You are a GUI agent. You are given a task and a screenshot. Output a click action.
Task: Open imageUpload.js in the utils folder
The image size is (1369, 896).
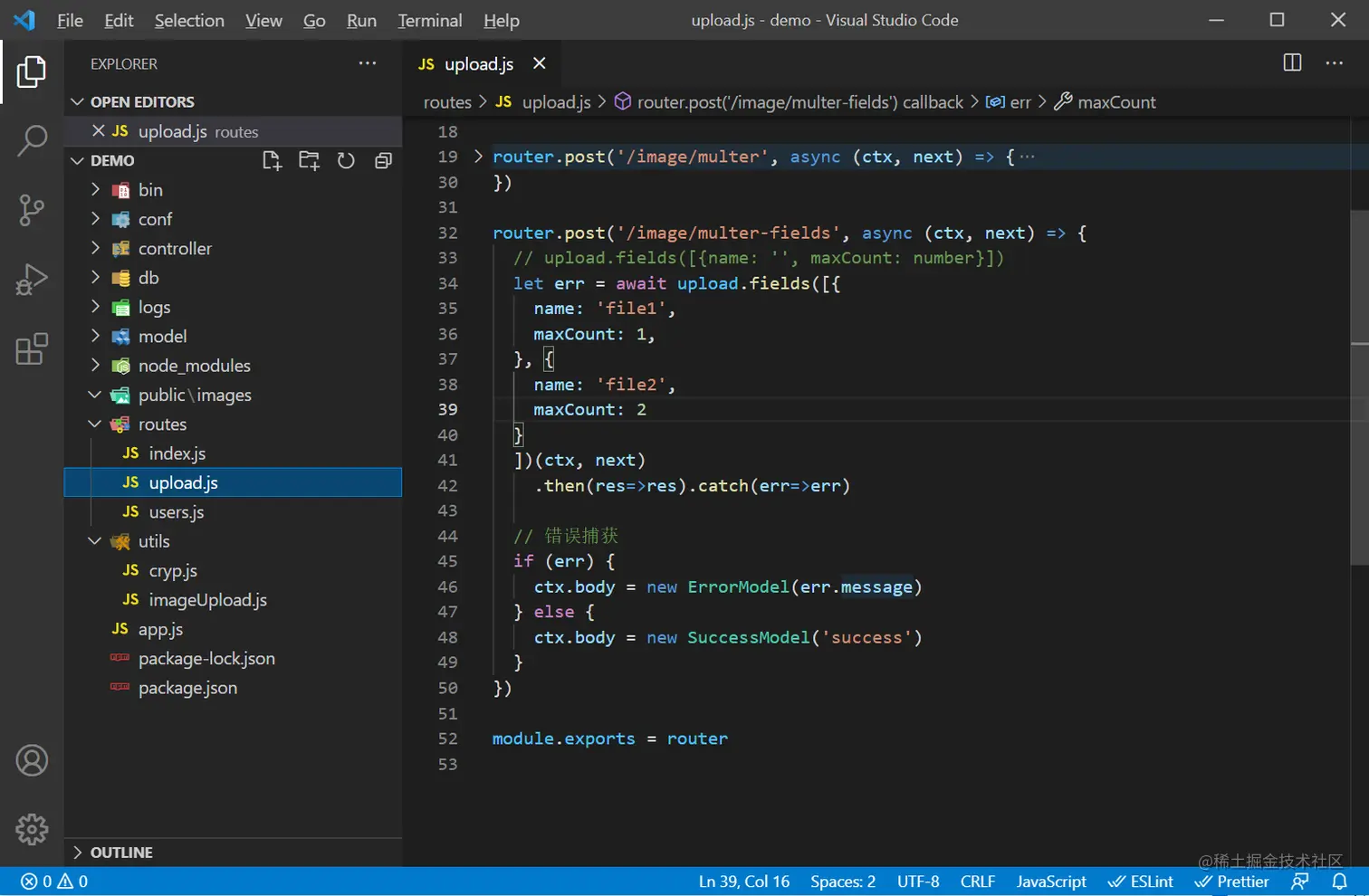tap(207, 600)
